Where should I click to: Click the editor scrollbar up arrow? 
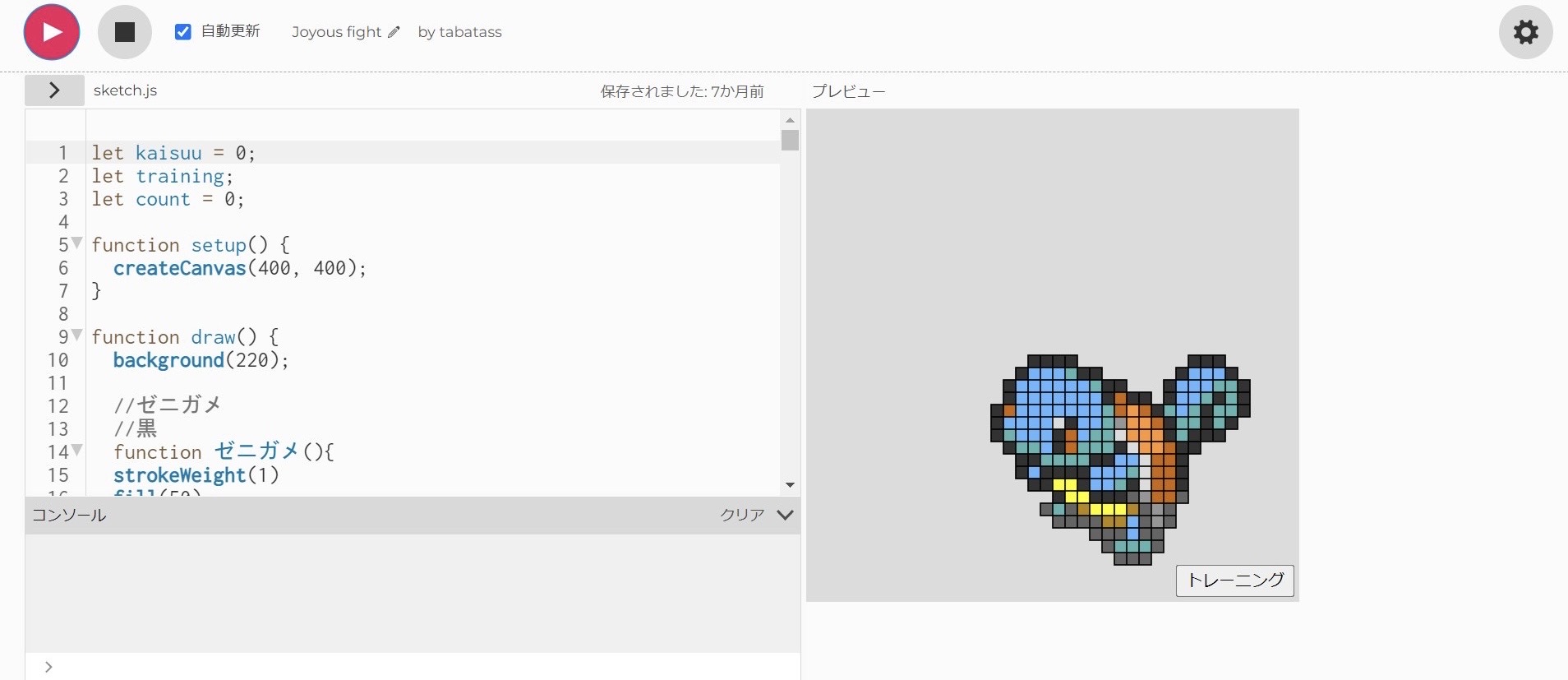pyautogui.click(x=790, y=120)
